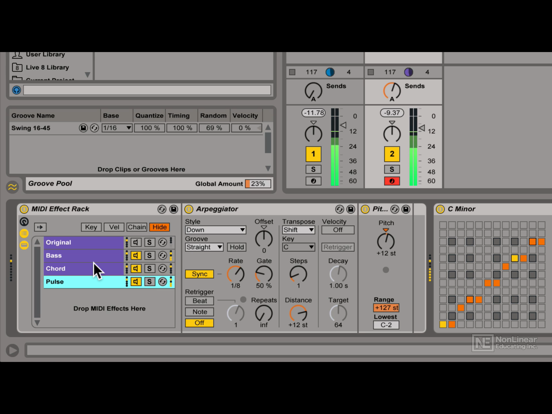
Task: Expand browser folder list down arrow
Action: tap(88, 75)
